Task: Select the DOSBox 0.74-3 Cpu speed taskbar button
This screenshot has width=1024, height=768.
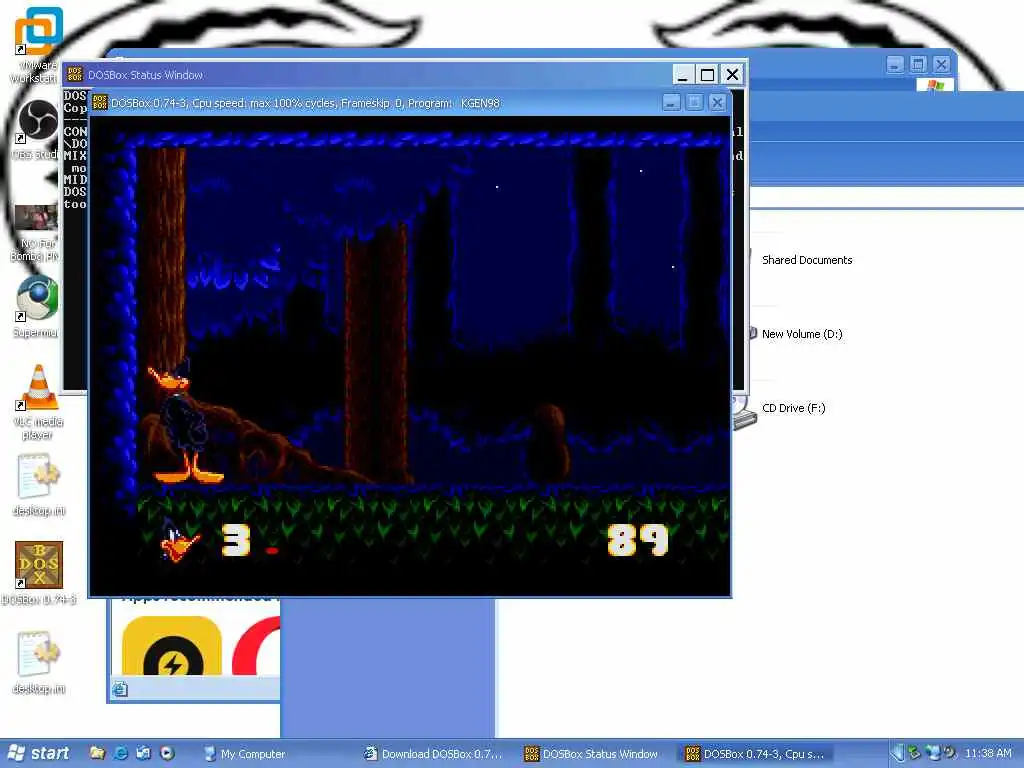Action: pyautogui.click(x=756, y=754)
